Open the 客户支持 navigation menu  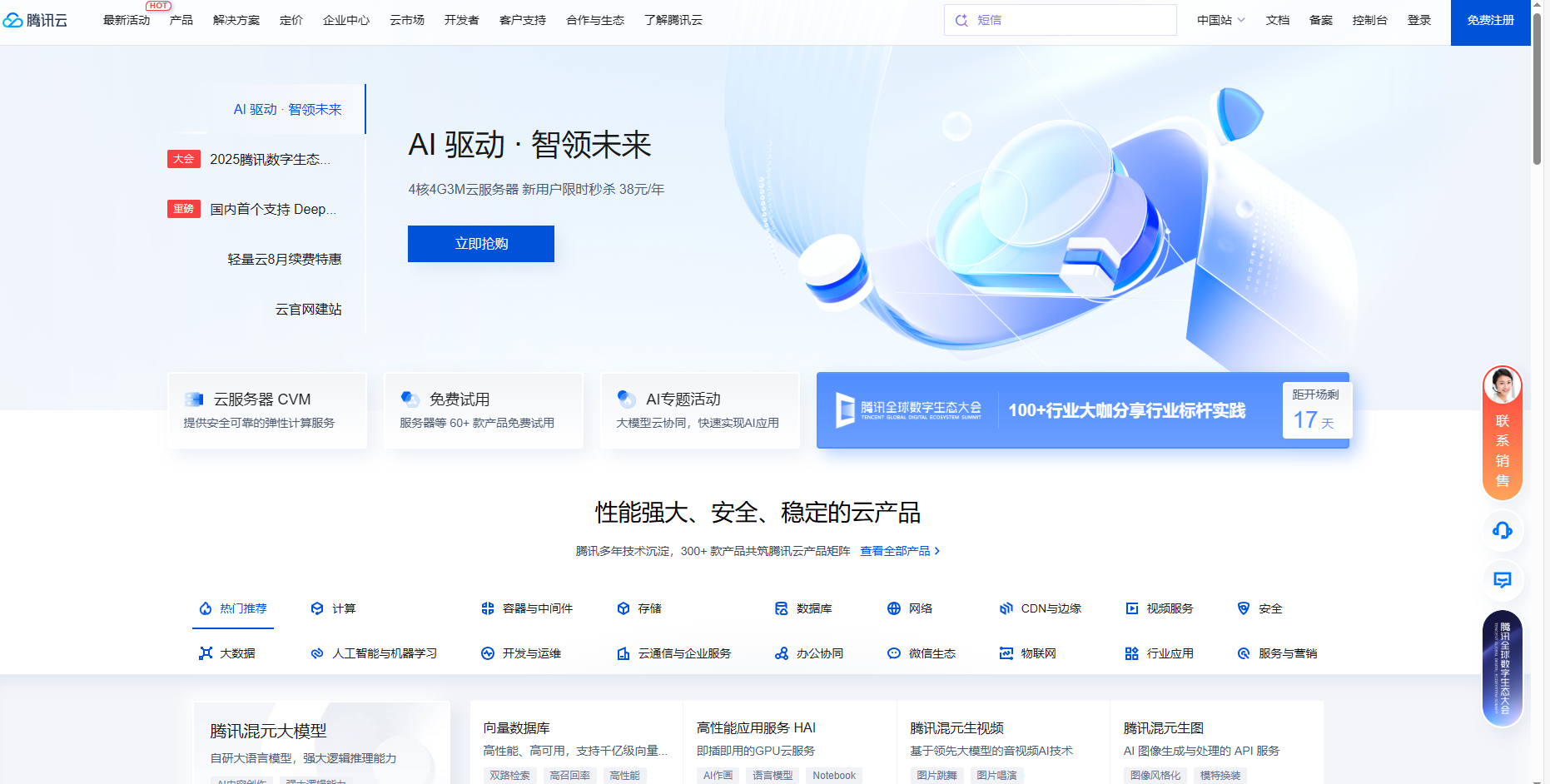point(523,20)
